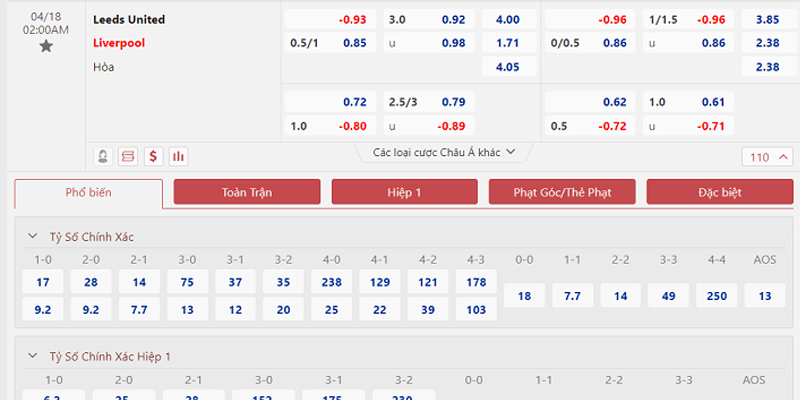Bet draw score 2-2 at 14
Viewport: 800px width, 400px height.
point(620,295)
